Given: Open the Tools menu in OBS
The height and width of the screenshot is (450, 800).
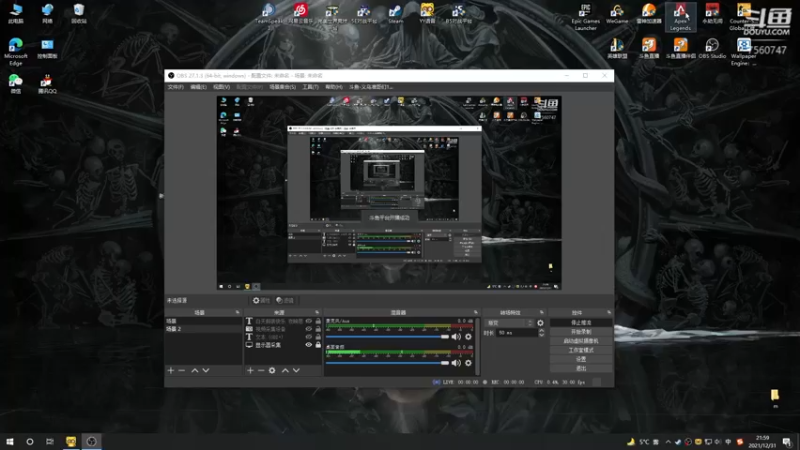Looking at the screenshot, I should point(310,87).
